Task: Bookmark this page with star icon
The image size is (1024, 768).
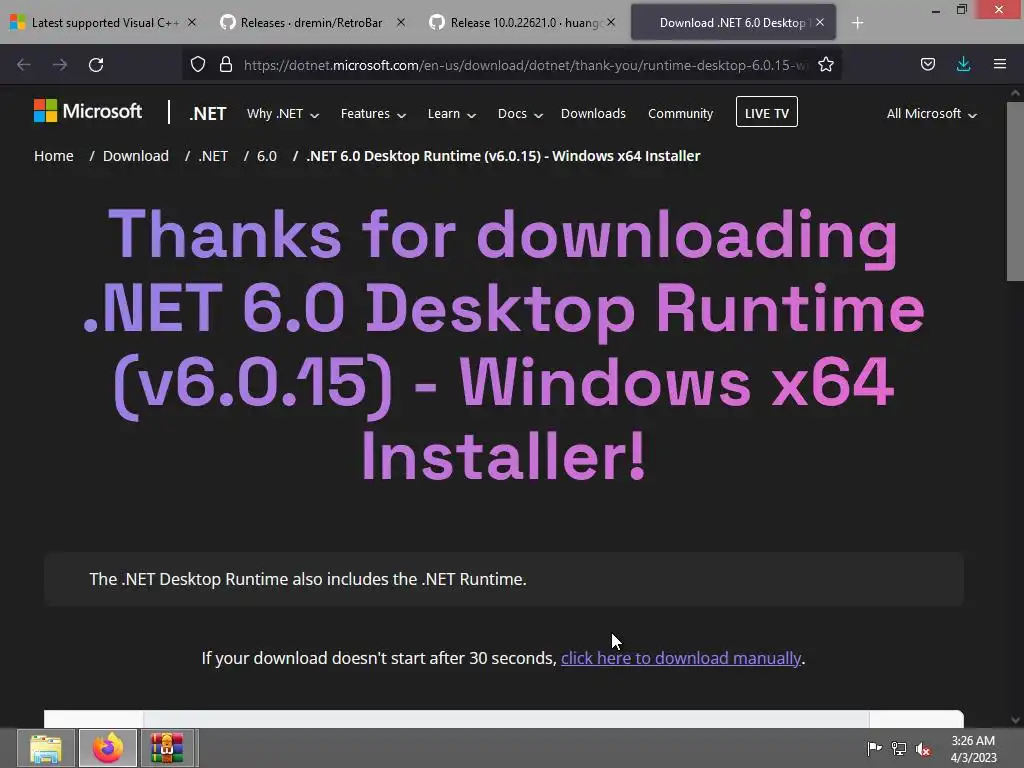Action: coord(826,65)
